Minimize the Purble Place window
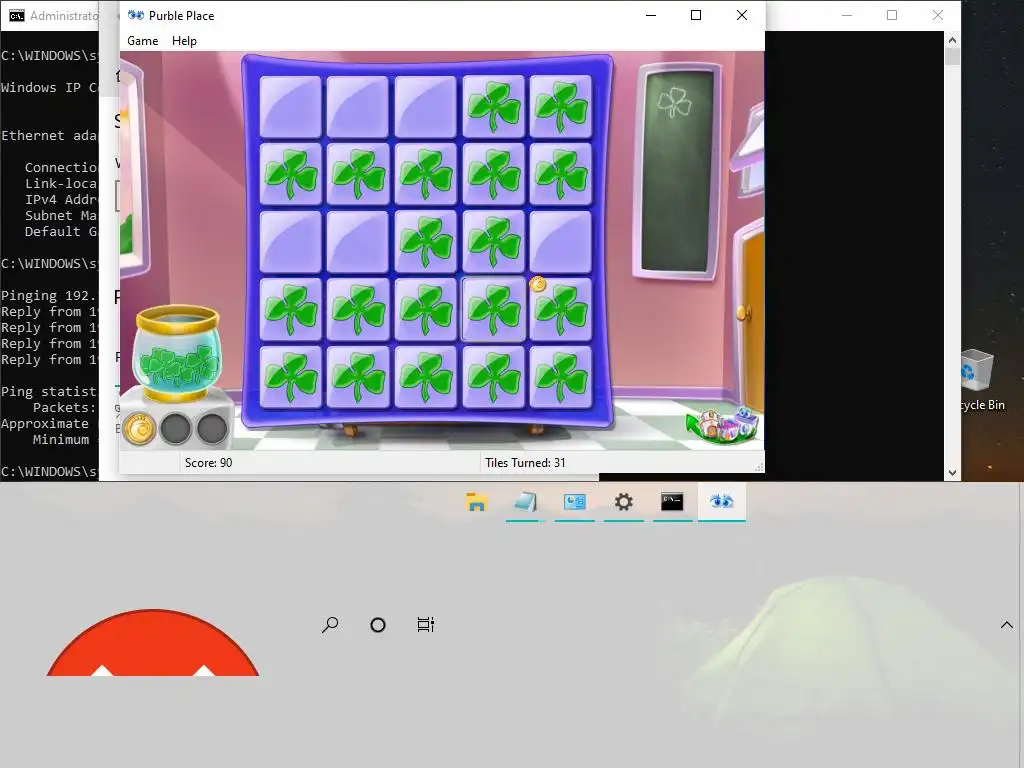This screenshot has height=768, width=1024. click(x=650, y=15)
